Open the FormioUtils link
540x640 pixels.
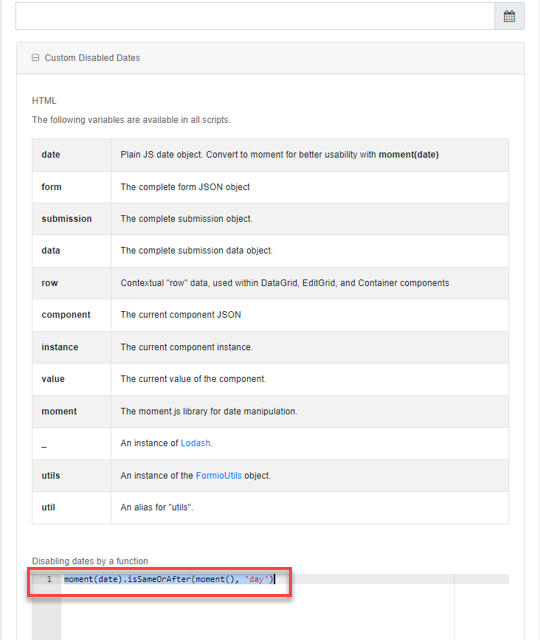point(219,476)
